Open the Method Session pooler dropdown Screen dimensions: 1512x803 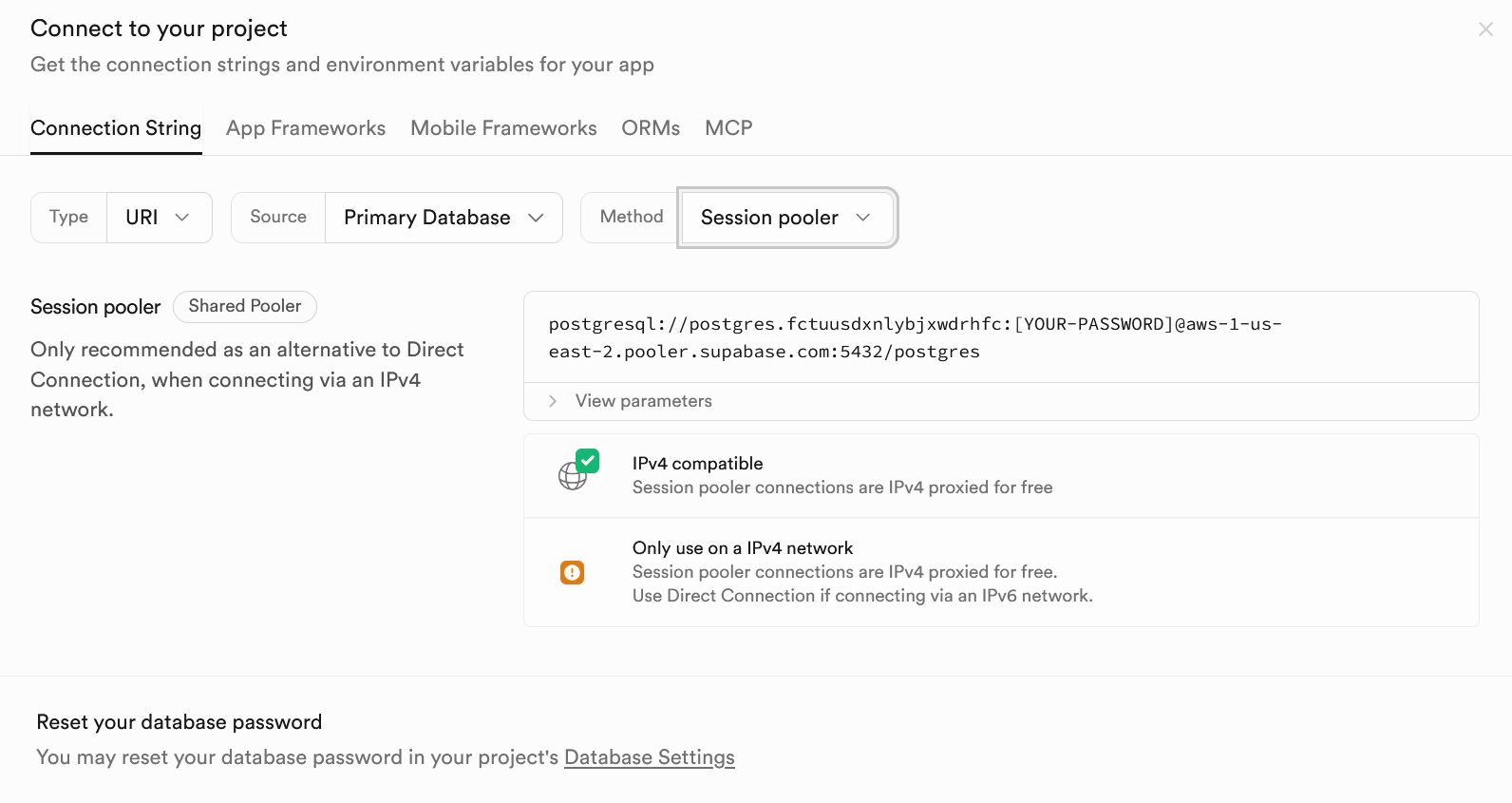[x=786, y=218]
